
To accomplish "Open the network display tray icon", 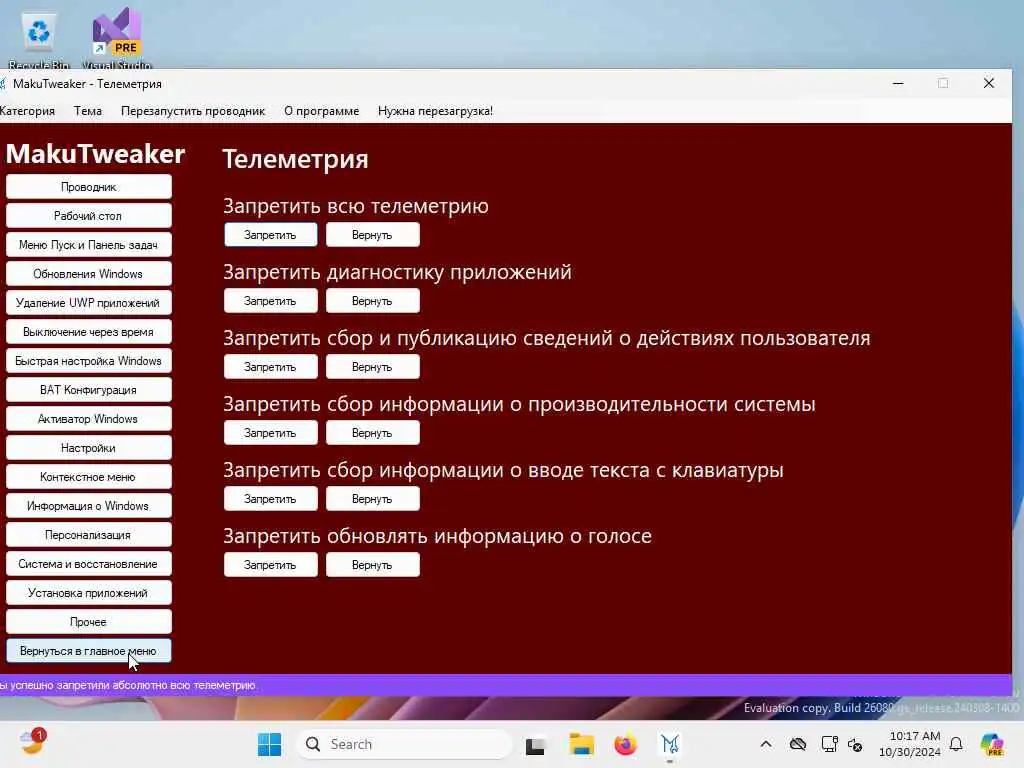I will pyautogui.click(x=829, y=744).
